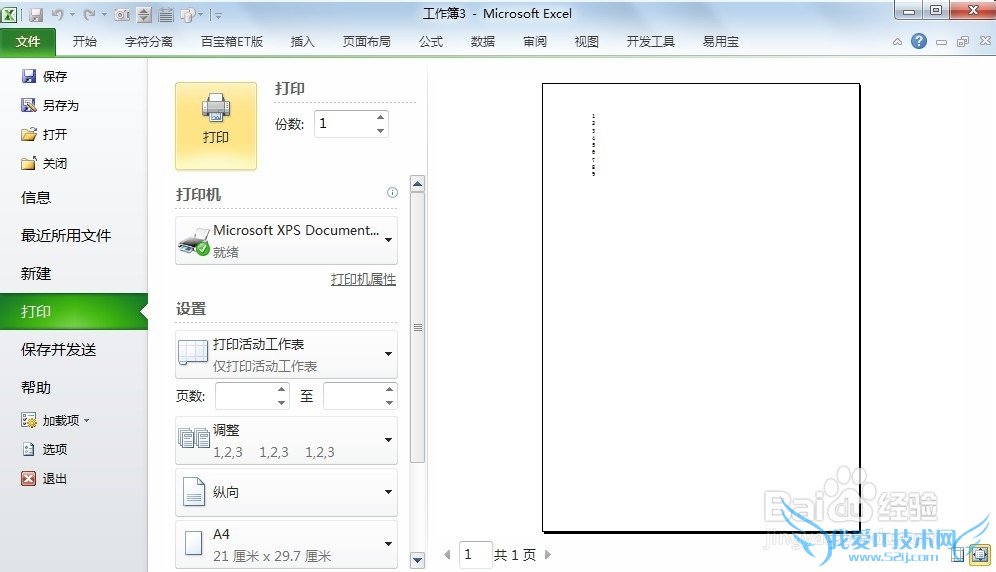This screenshot has width=996, height=572.
Task: Open the 纵向 orientation dropdown
Action: pos(286,492)
